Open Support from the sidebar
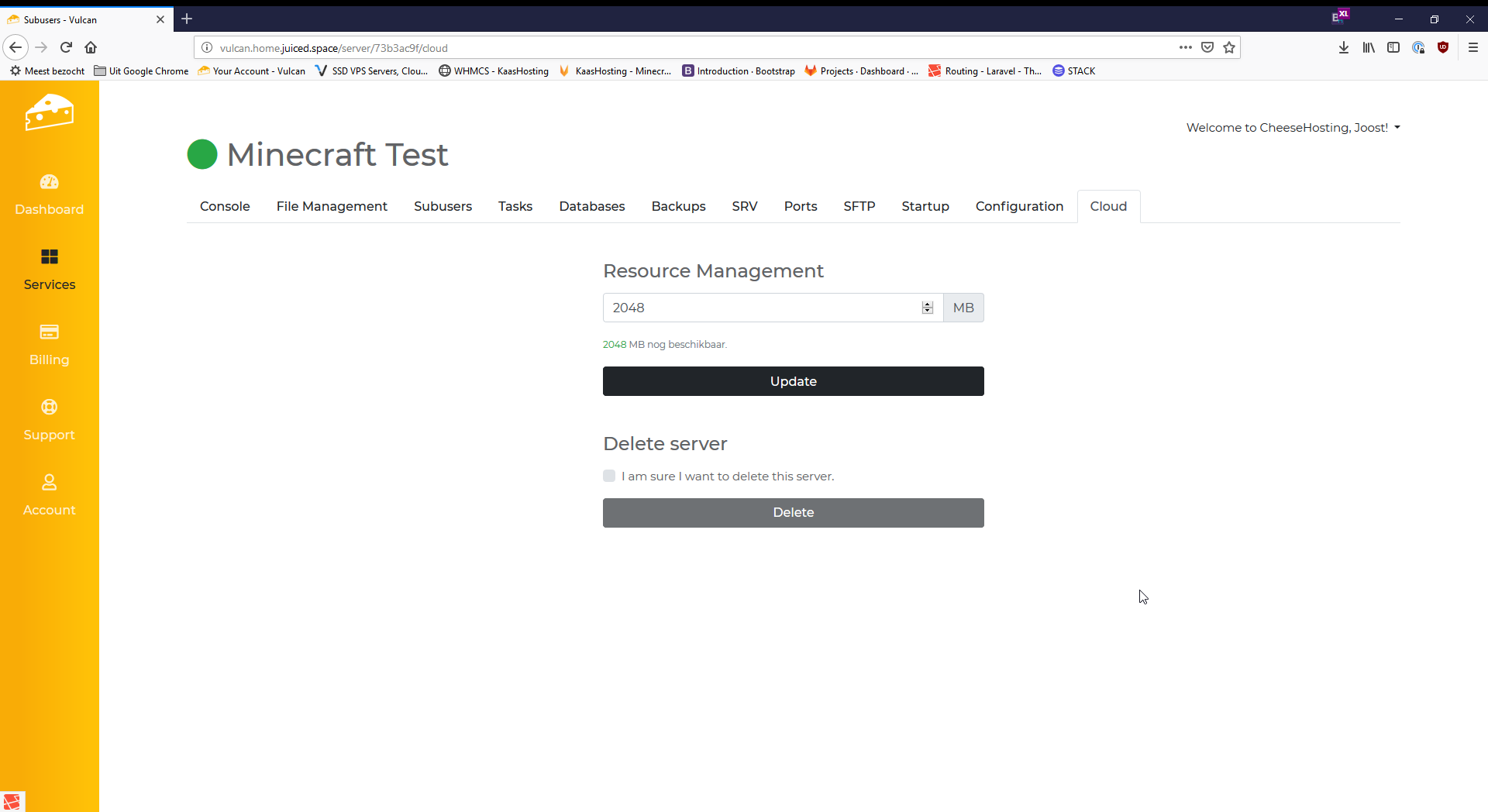Image resolution: width=1488 pixels, height=812 pixels. point(49,420)
